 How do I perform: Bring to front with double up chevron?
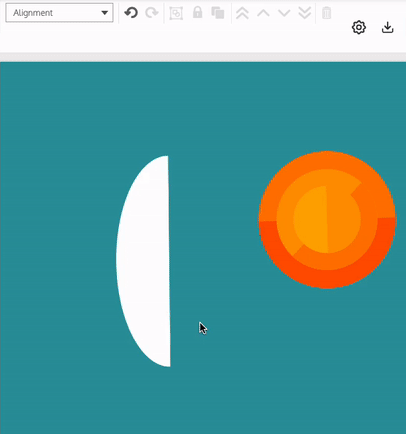click(x=242, y=13)
